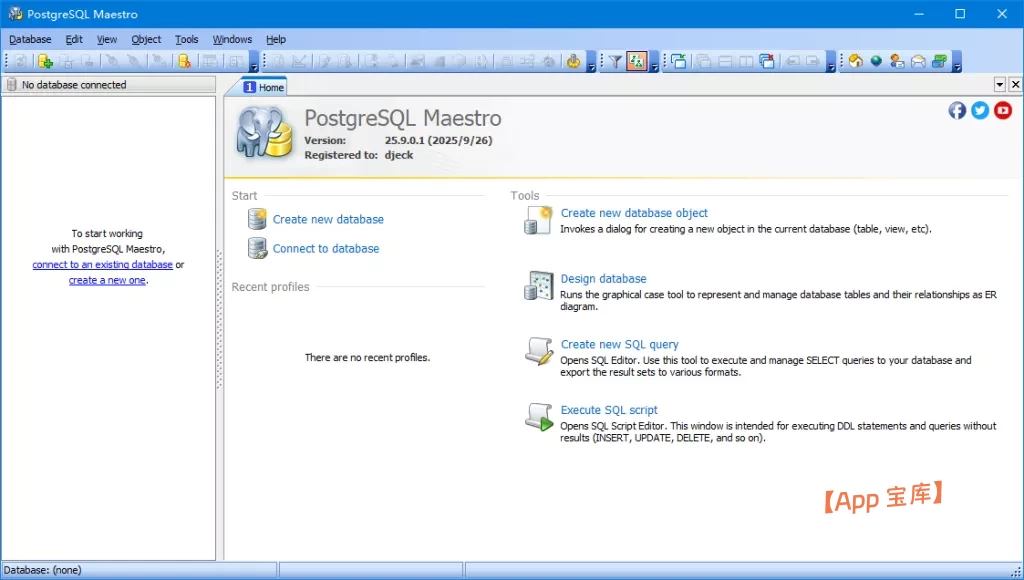Viewport: 1024px width, 580px height.
Task: Open the YouTube icon link
Action: point(1003,110)
